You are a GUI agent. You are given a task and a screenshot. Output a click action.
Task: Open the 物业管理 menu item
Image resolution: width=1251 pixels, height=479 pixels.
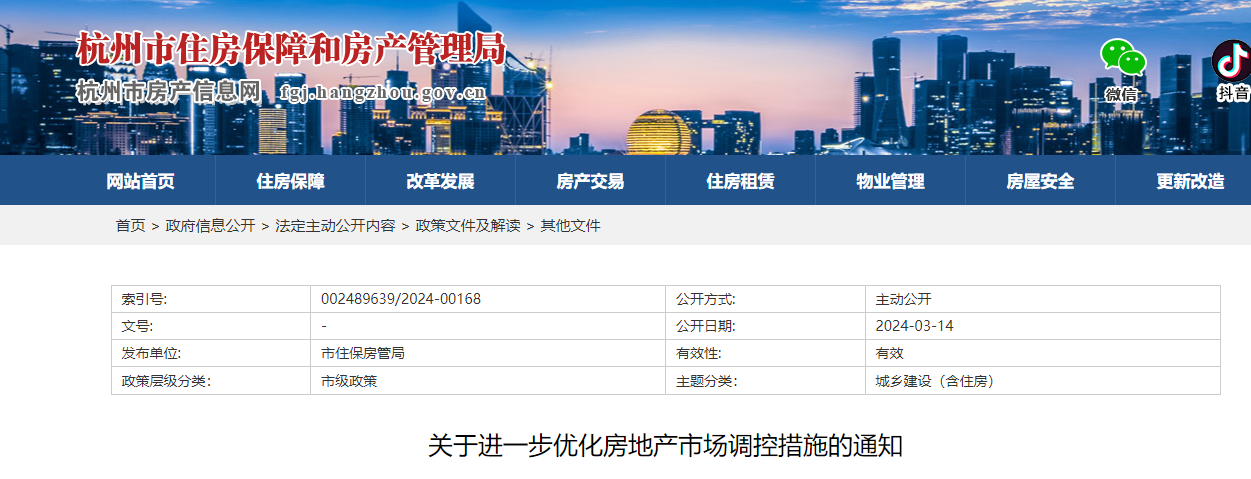click(891, 181)
